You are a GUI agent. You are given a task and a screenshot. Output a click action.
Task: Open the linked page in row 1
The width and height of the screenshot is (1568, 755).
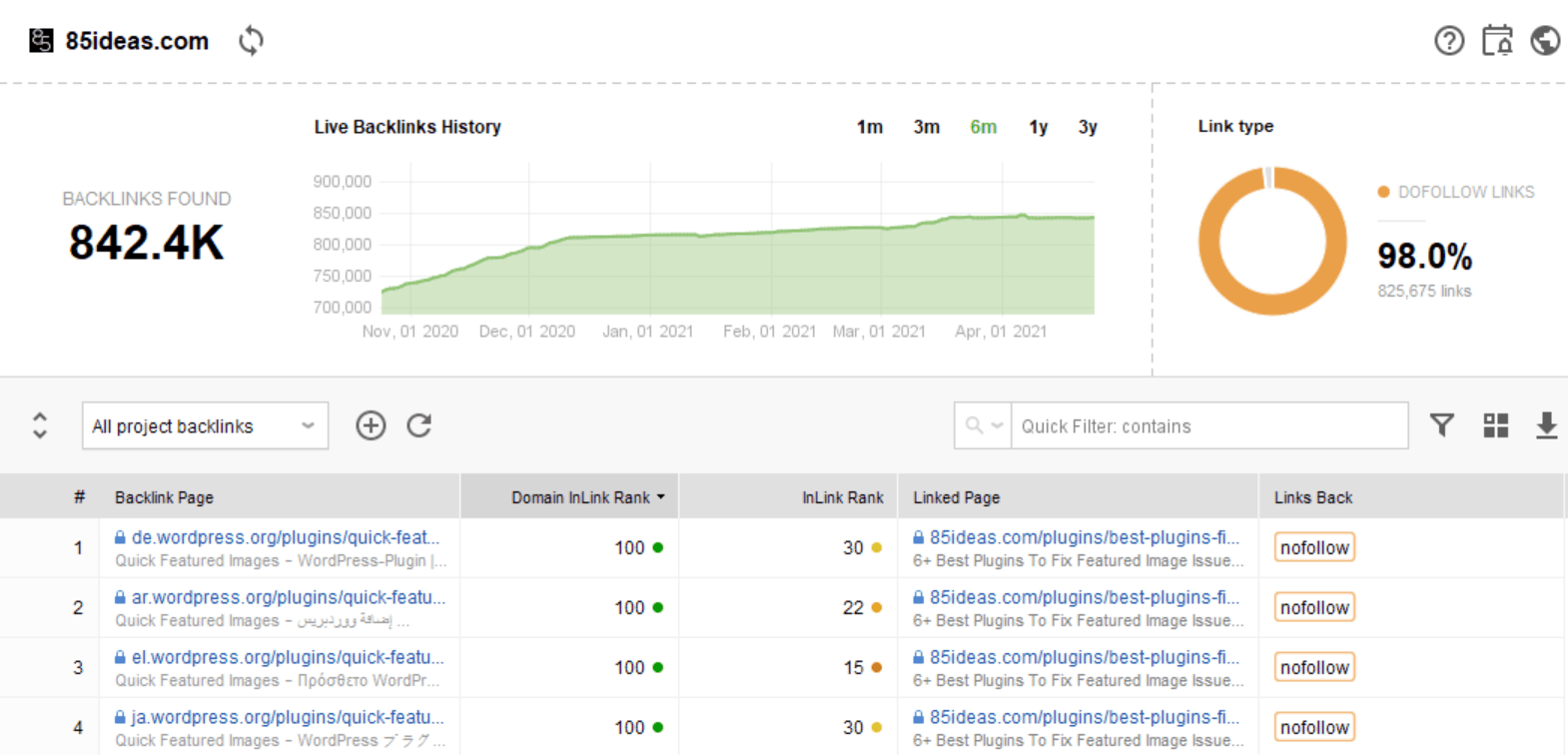pyautogui.click(x=1084, y=537)
